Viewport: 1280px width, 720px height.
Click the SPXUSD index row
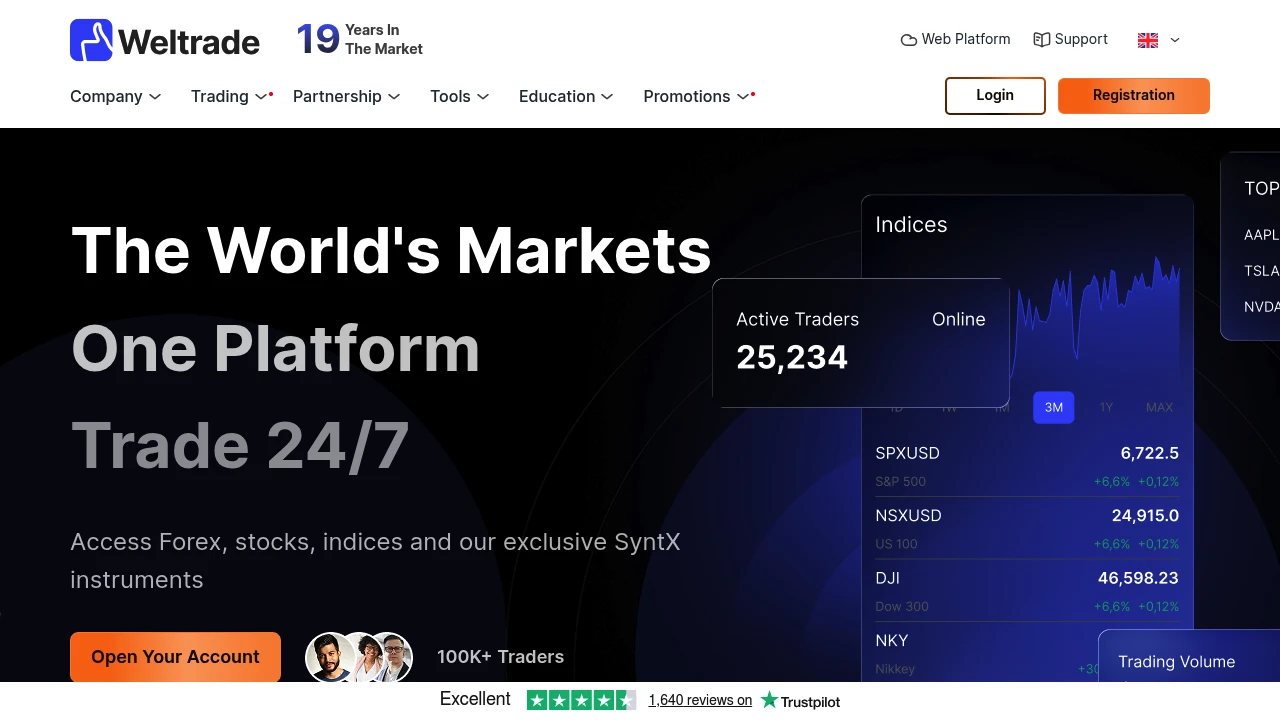[x=1027, y=466]
